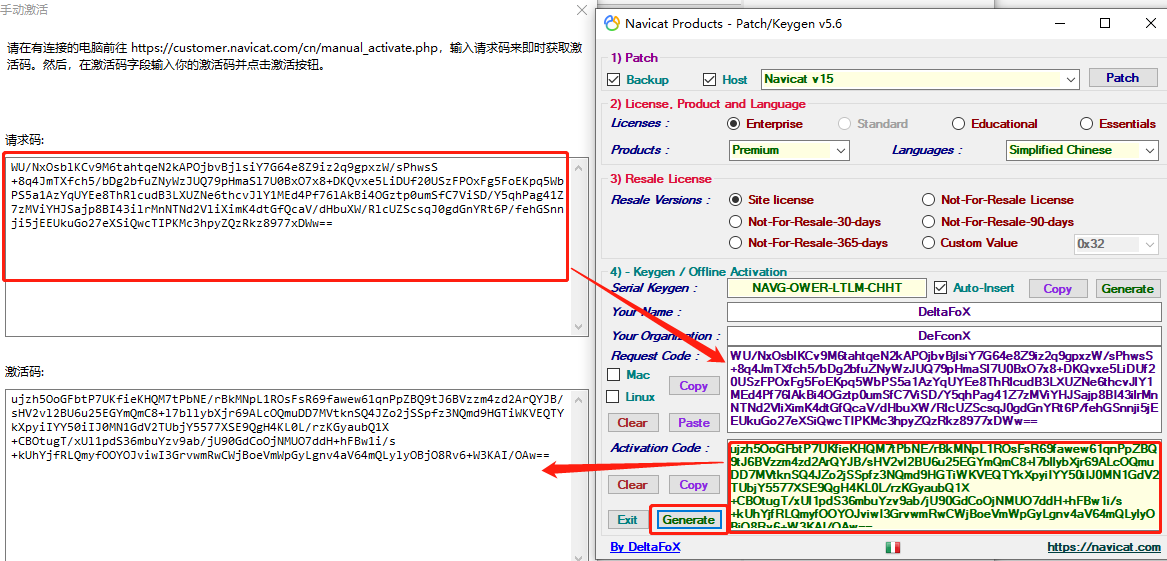
Task: Choose the Not-For-Resale-30-days option
Action: [736, 222]
